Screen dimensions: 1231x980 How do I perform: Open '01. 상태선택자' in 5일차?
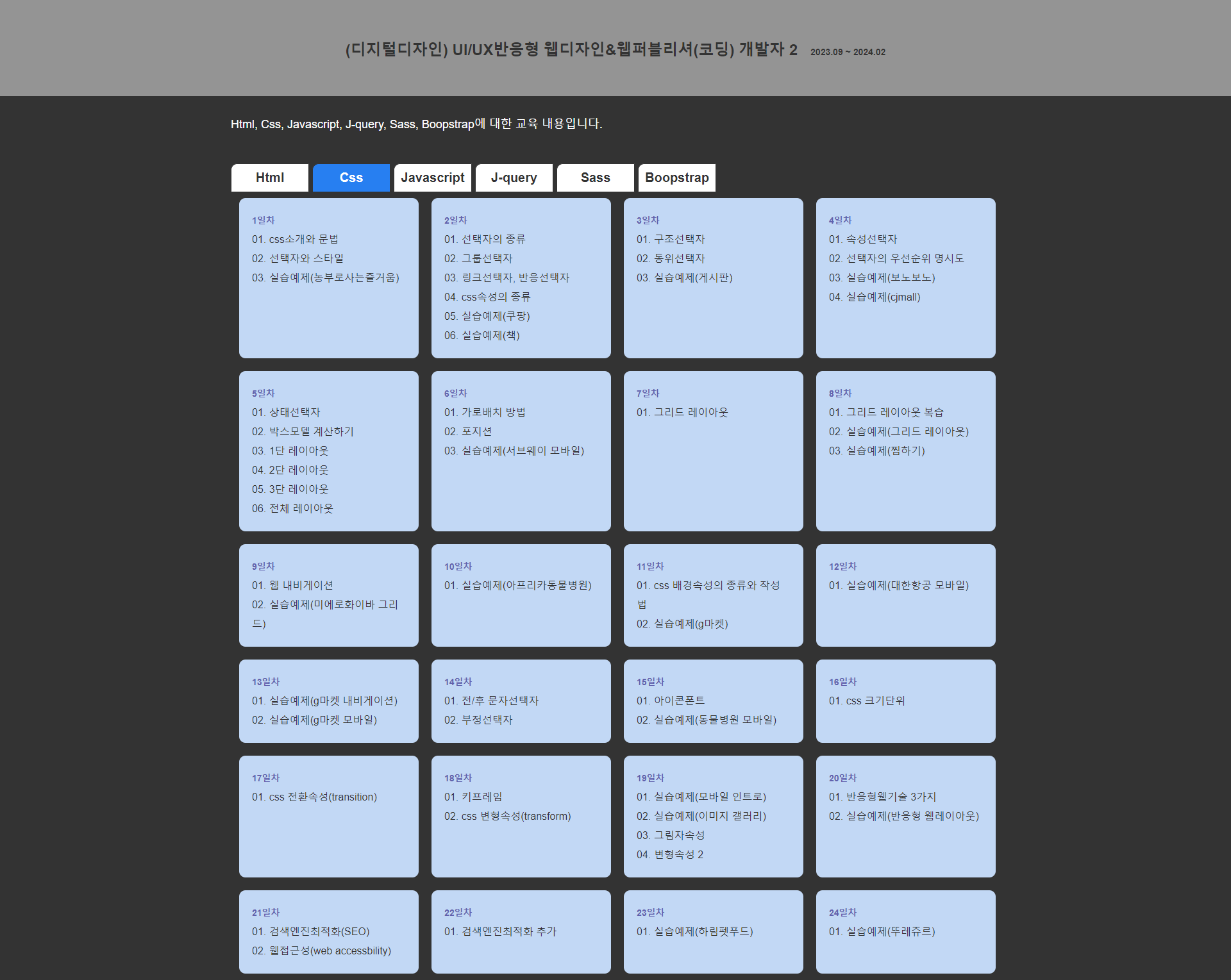[286, 412]
